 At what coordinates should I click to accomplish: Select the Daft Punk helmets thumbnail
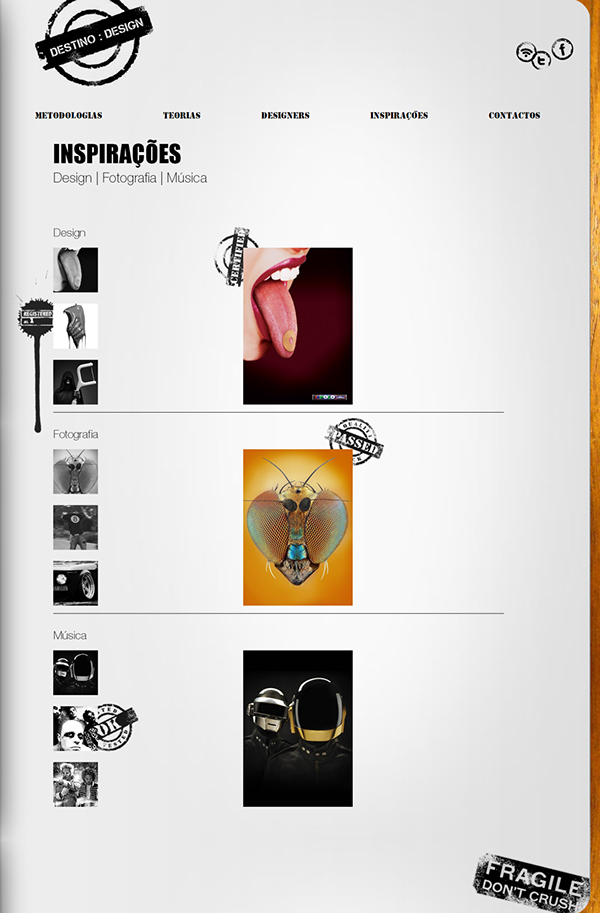[76, 673]
